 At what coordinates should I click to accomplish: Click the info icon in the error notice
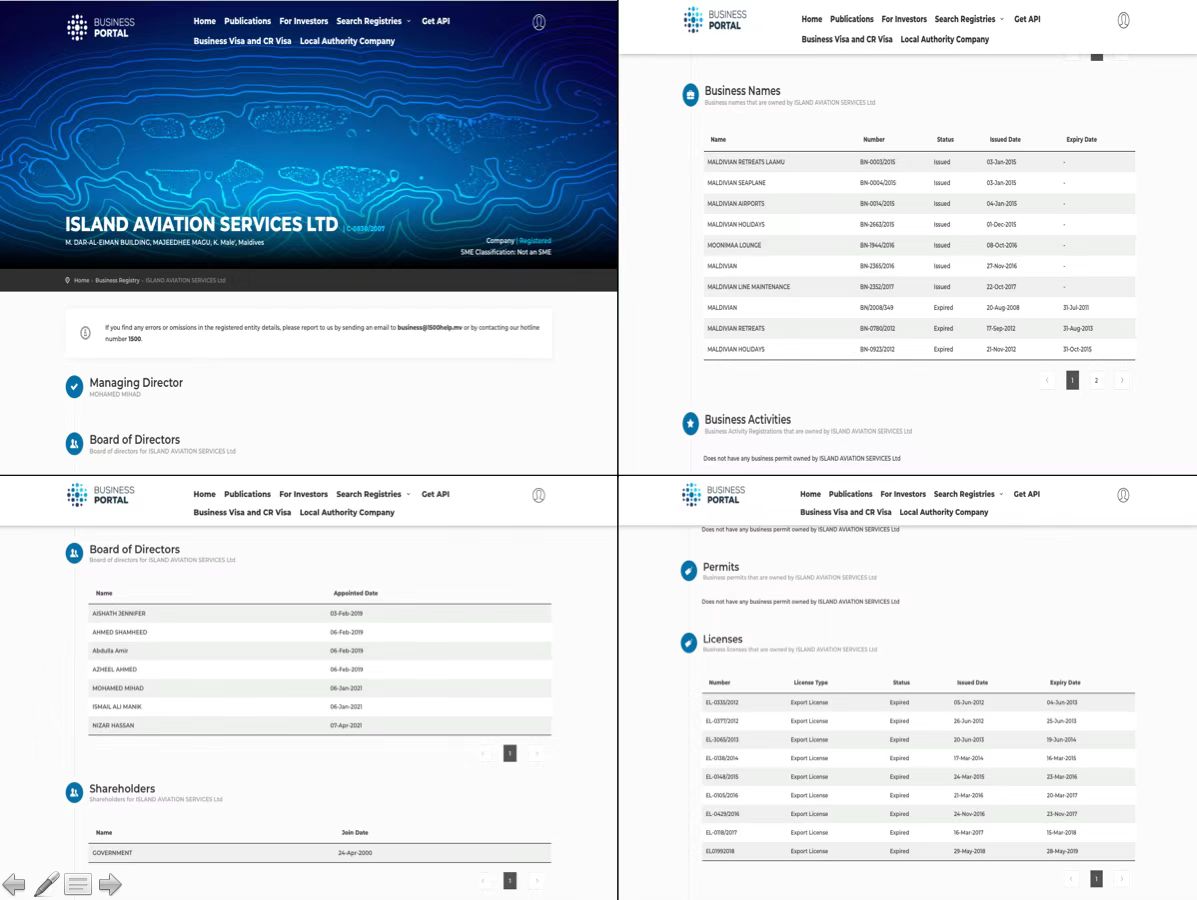[x=86, y=333]
